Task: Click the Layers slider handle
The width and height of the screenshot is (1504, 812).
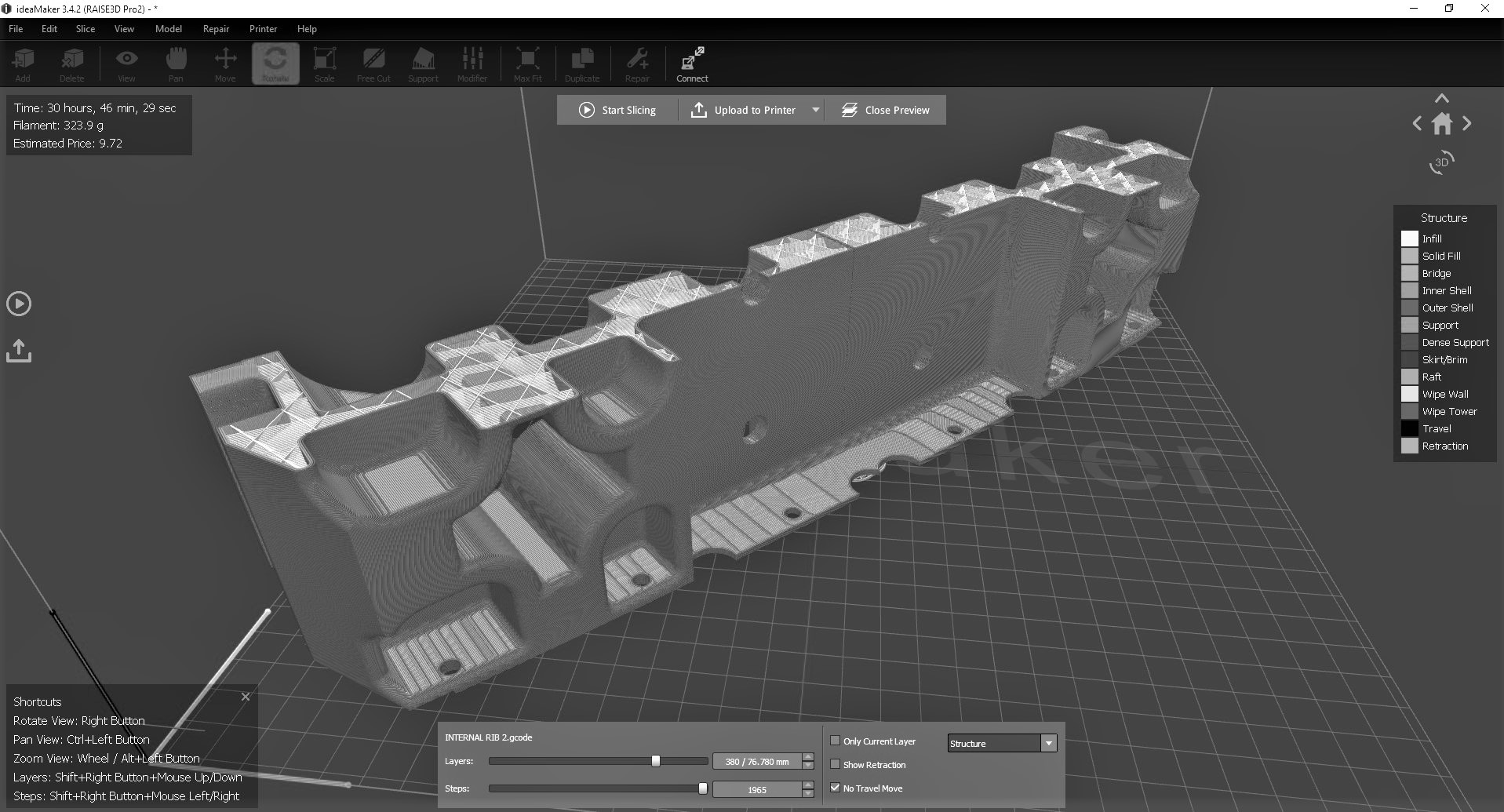Action: coord(656,761)
